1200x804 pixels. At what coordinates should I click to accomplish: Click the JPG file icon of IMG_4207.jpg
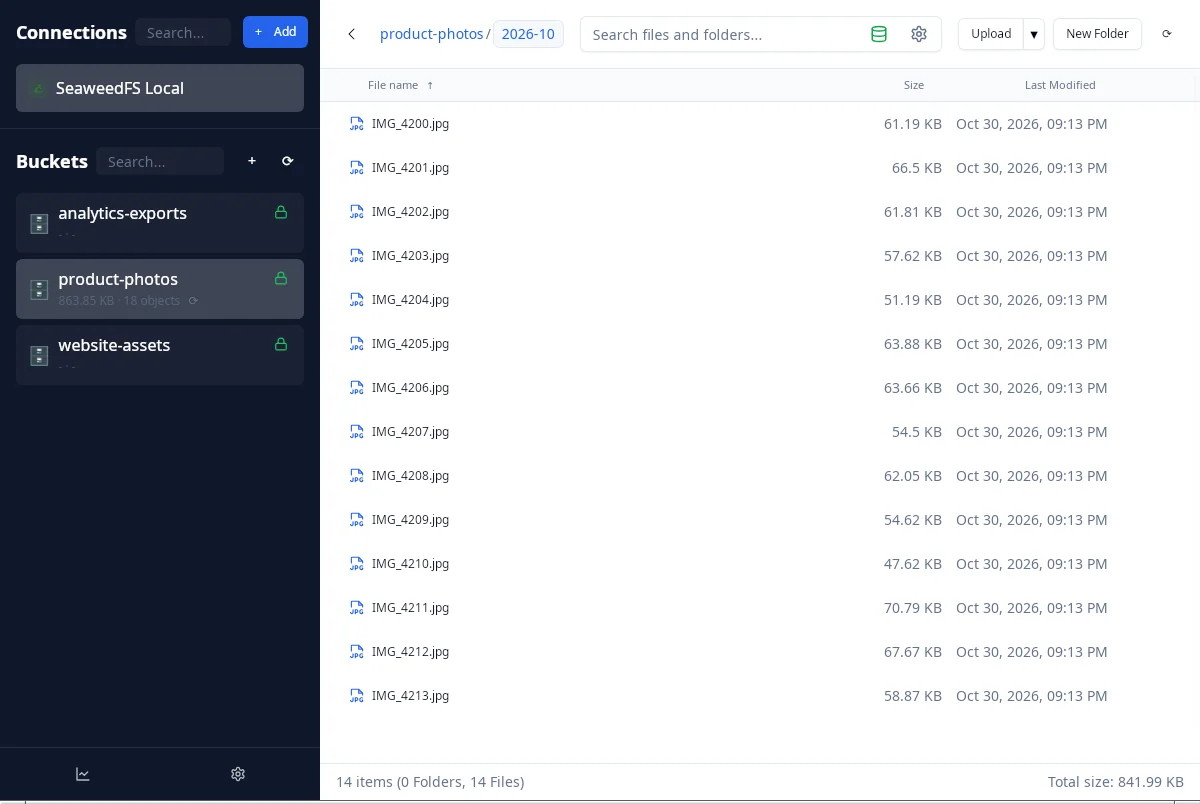[356, 432]
